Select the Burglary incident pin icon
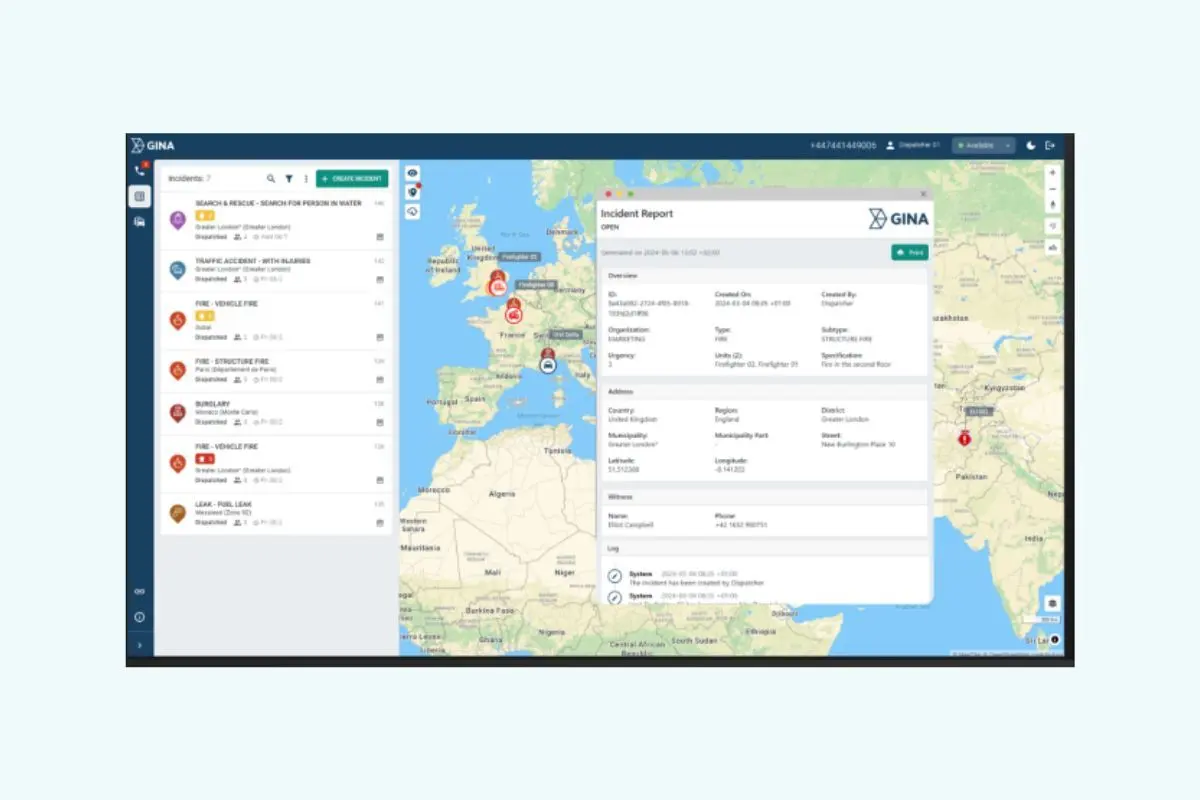1200x800 pixels. 177,414
